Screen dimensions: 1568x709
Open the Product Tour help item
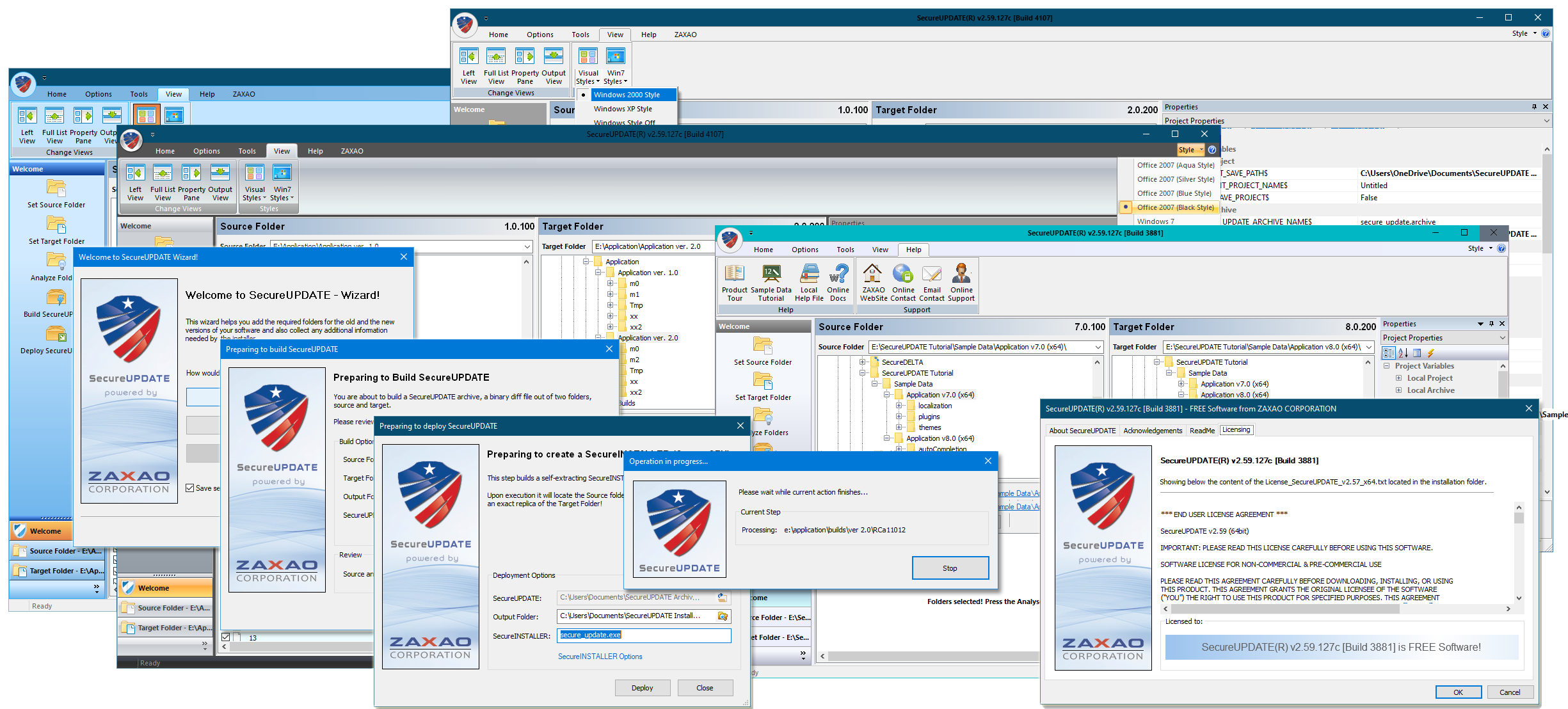(734, 282)
